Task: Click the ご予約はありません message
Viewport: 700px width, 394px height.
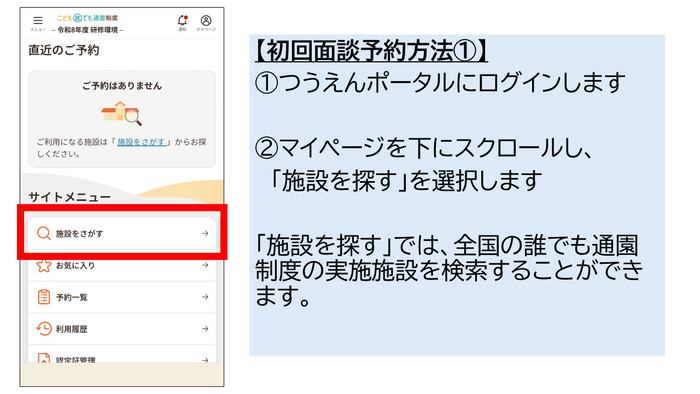Action: [122, 86]
